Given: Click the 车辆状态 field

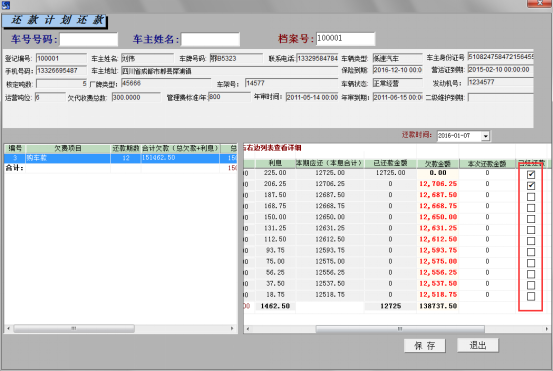Looking at the screenshot, I should point(397,84).
